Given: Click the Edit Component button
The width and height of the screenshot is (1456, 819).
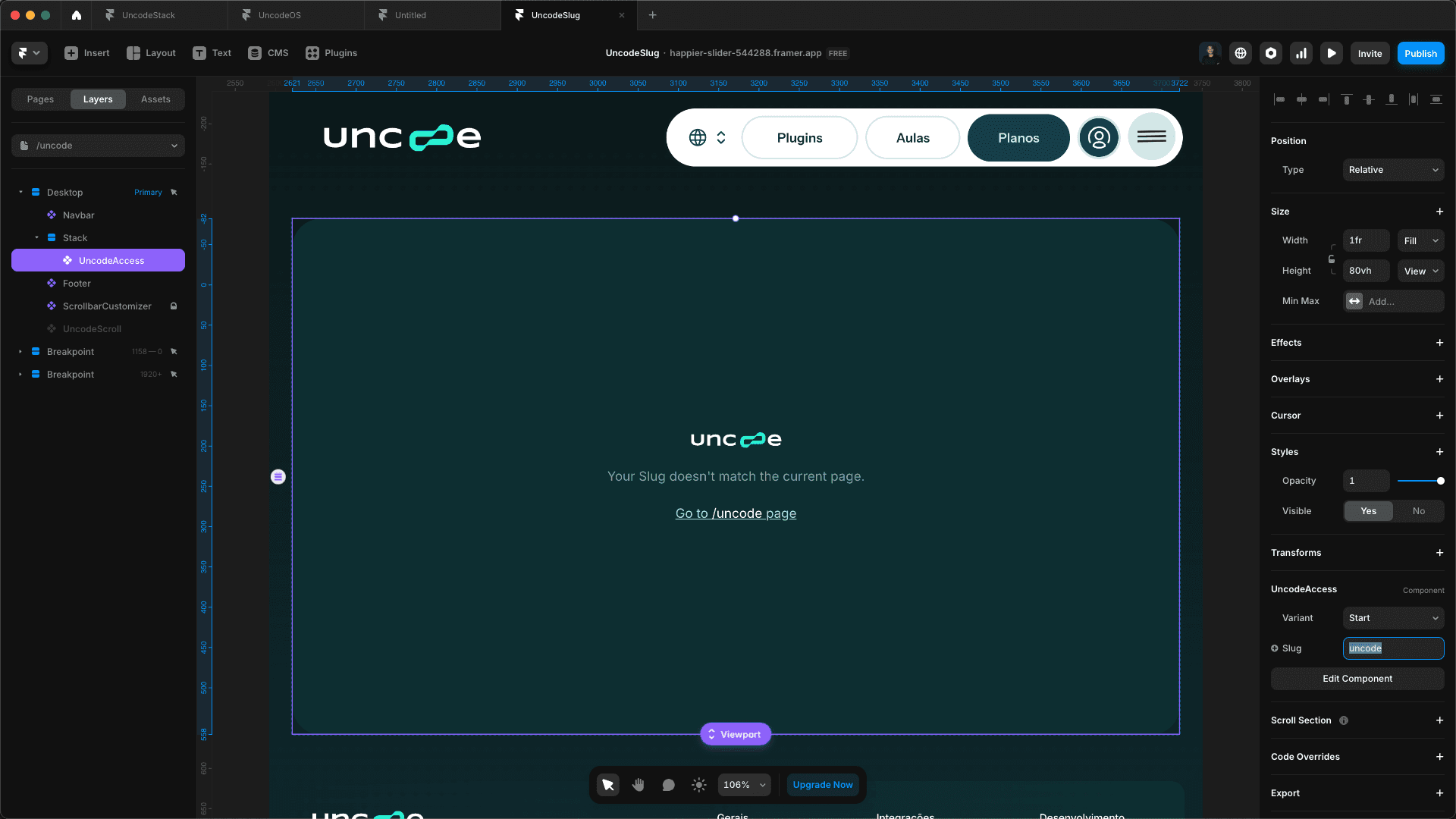Looking at the screenshot, I should (x=1357, y=679).
